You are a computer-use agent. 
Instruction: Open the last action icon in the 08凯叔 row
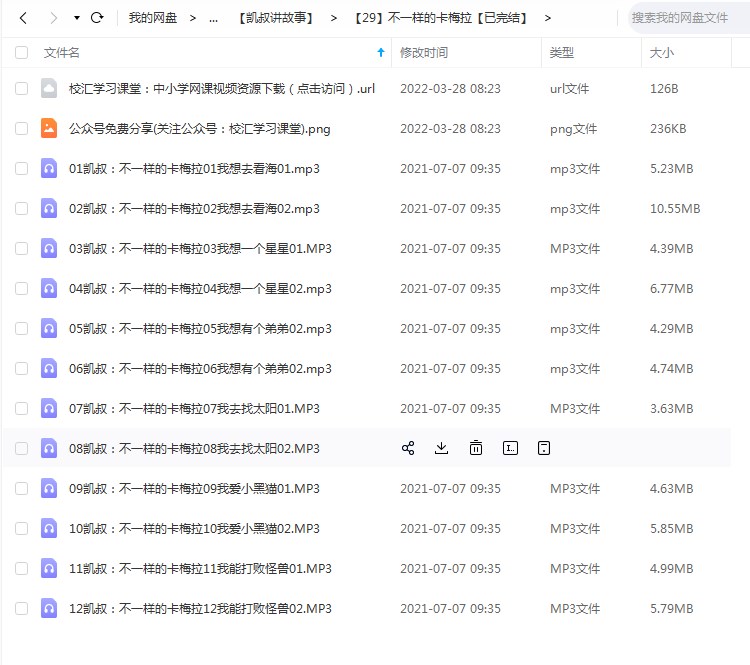[x=544, y=448]
